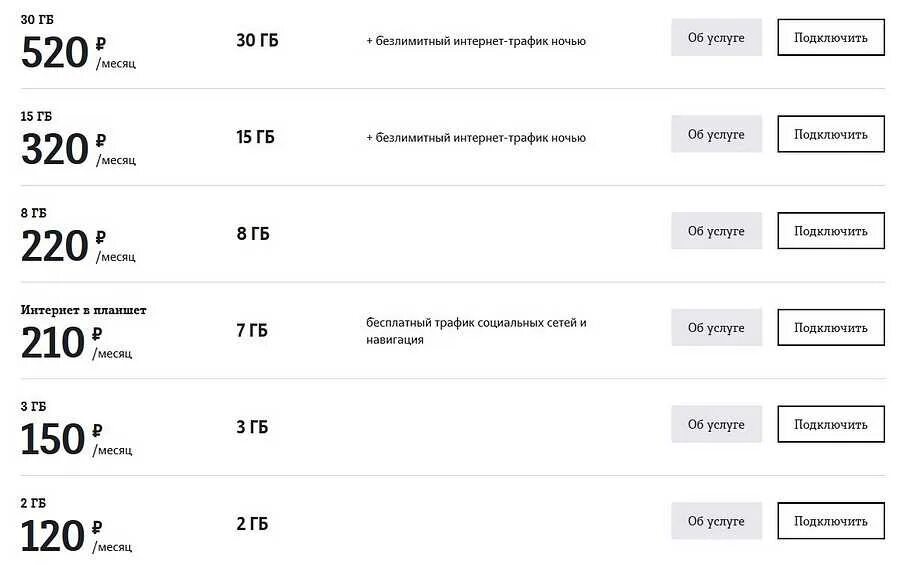Click the 150 ₽ per month price

pyautogui.click(x=76, y=440)
